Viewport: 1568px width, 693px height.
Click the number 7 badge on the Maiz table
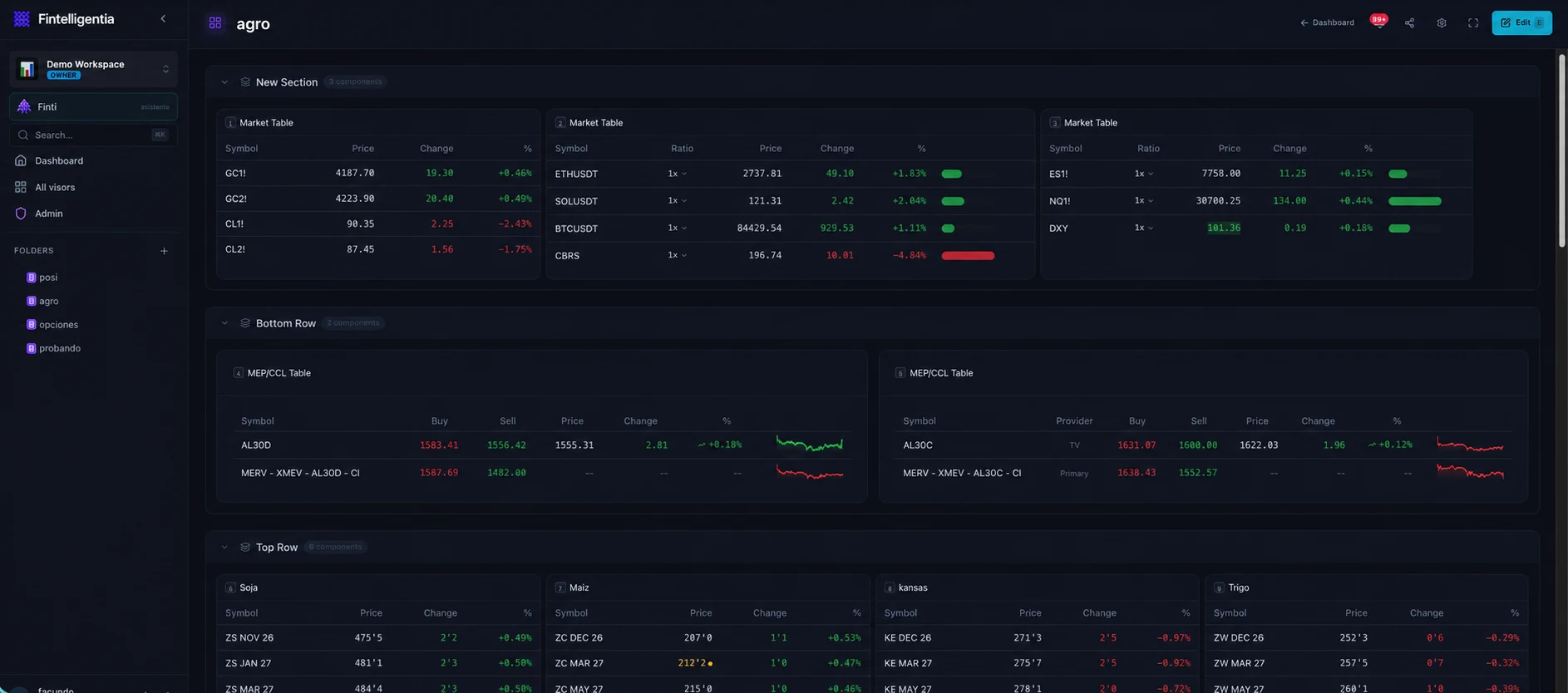[560, 588]
